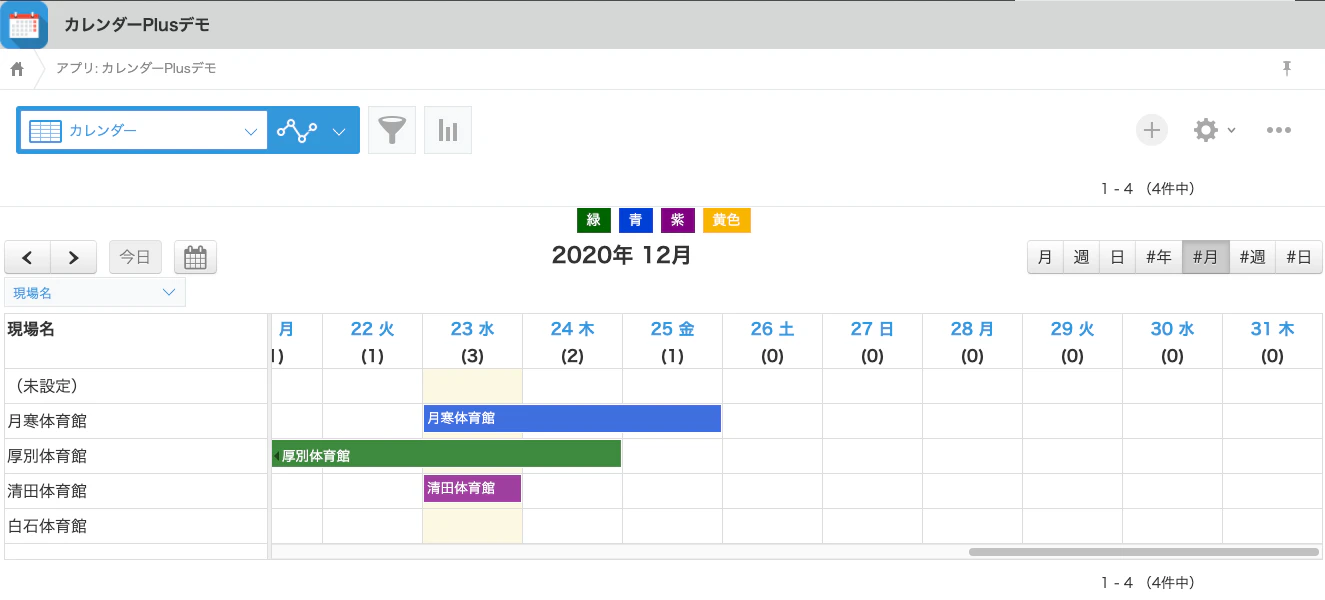Viewport: 1325px width, 600px height.
Task: Click the graph view icon
Action: coord(297,130)
